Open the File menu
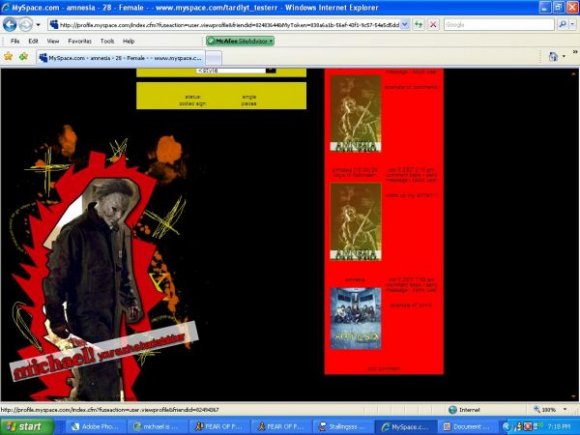Screen dimensions: 580x435 coord(15,41)
